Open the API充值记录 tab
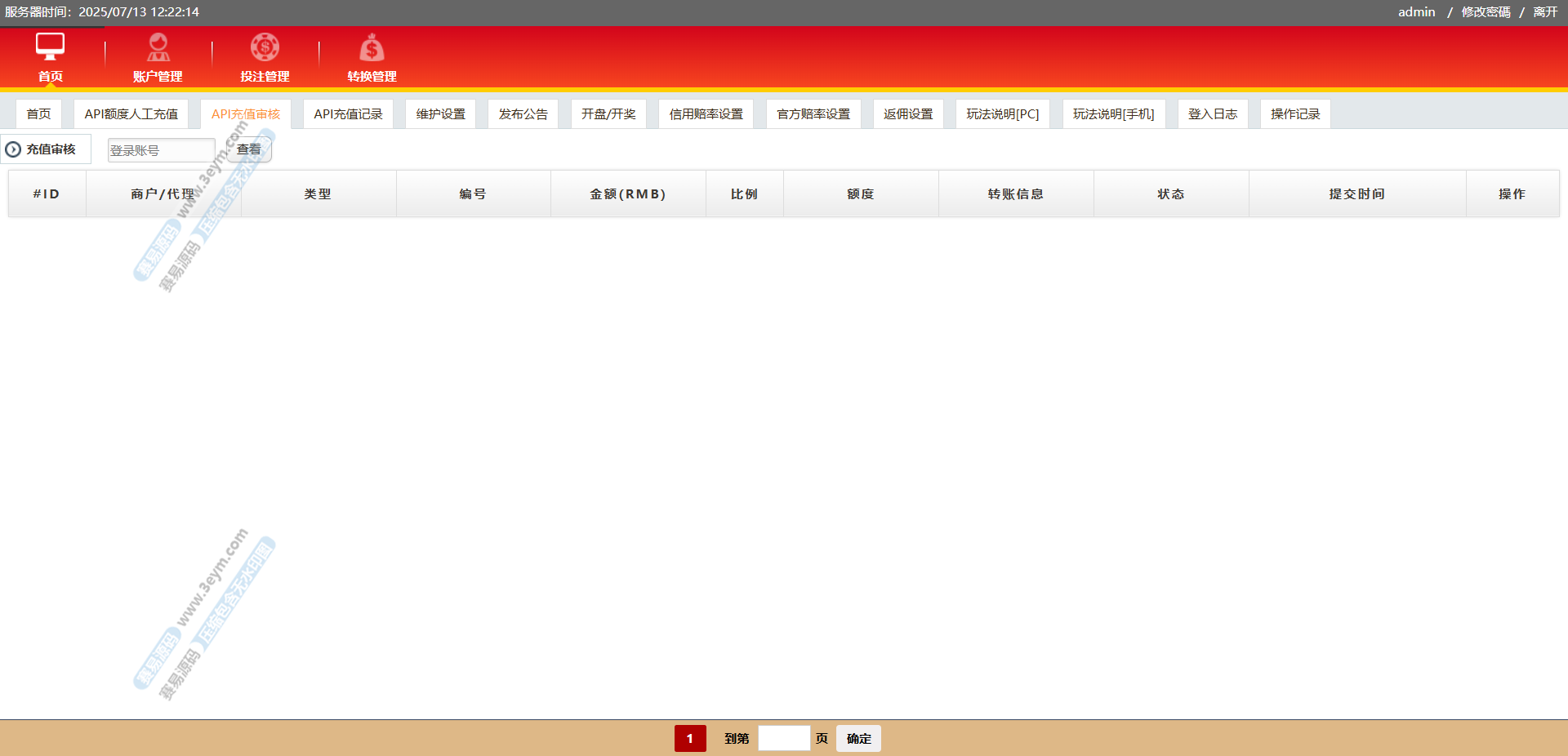This screenshot has width=1568, height=756. click(x=348, y=114)
